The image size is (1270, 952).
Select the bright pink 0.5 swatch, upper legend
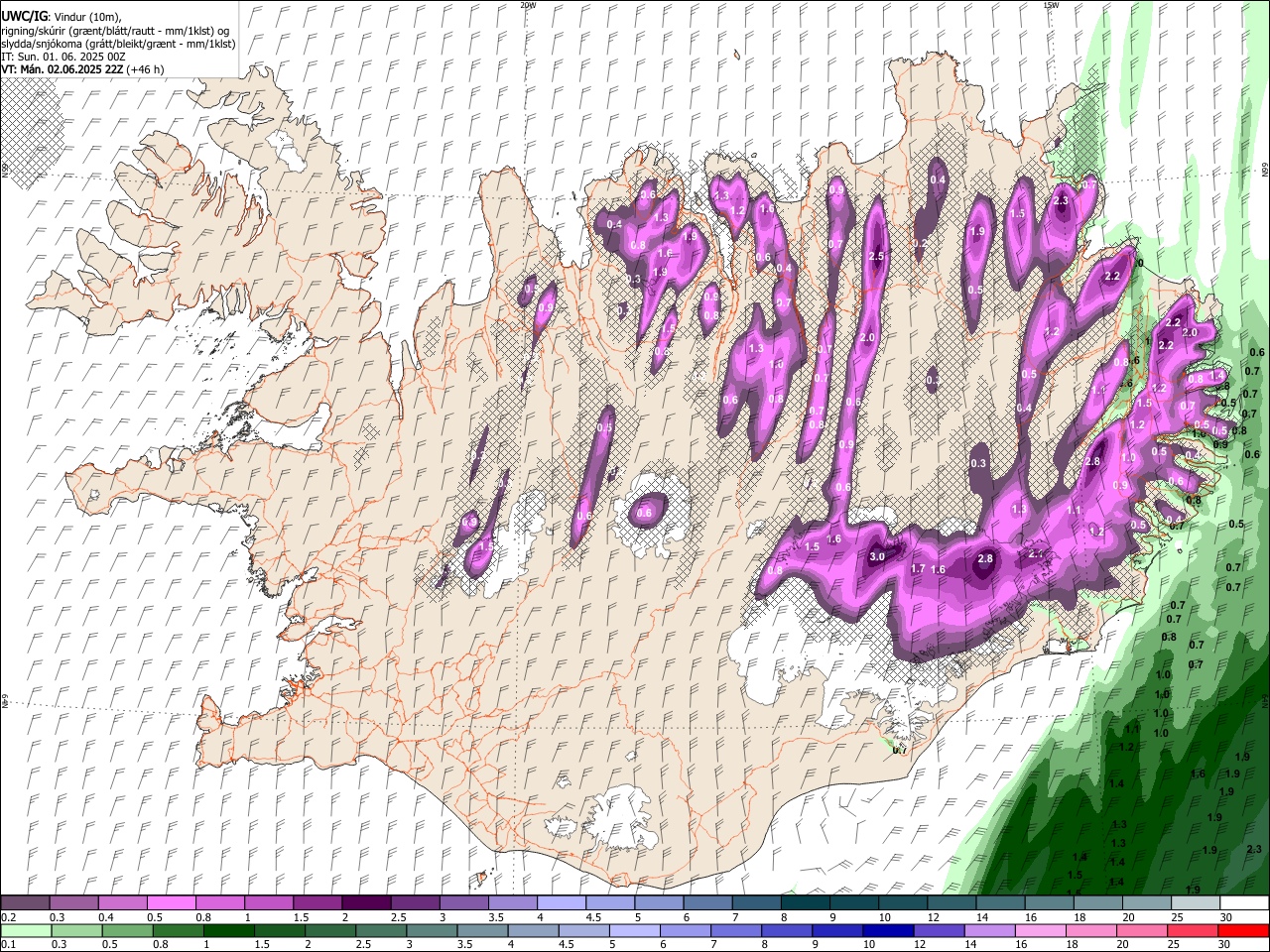172,903
